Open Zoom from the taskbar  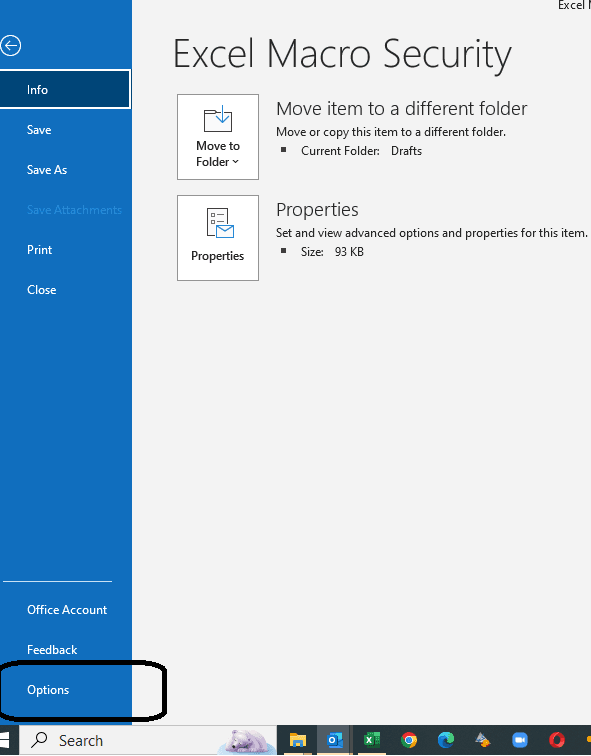[x=520, y=740]
